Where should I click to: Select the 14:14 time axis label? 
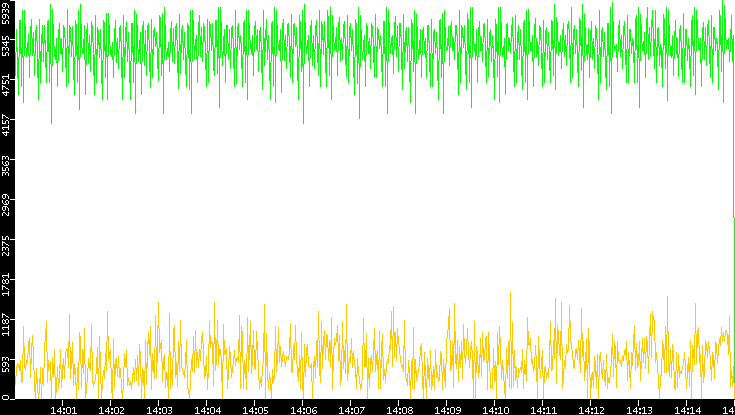[687, 410]
